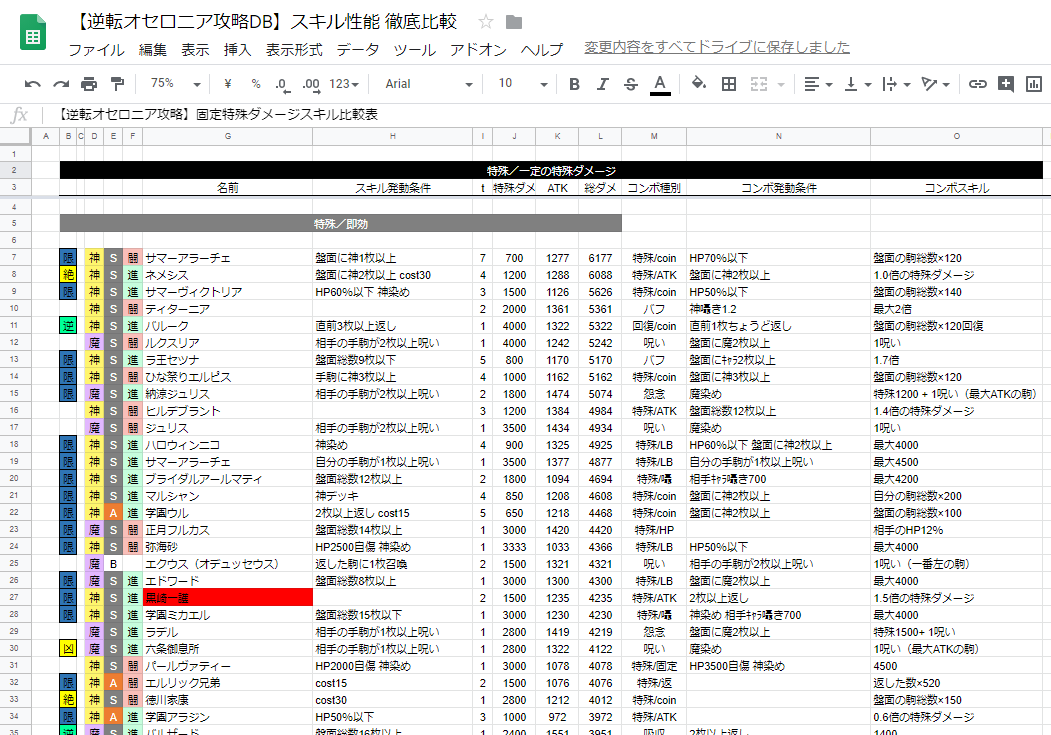Image resolution: width=1051 pixels, height=735 pixels.
Task: Click the 最大4500 combo skill cell
Action: pos(956,462)
